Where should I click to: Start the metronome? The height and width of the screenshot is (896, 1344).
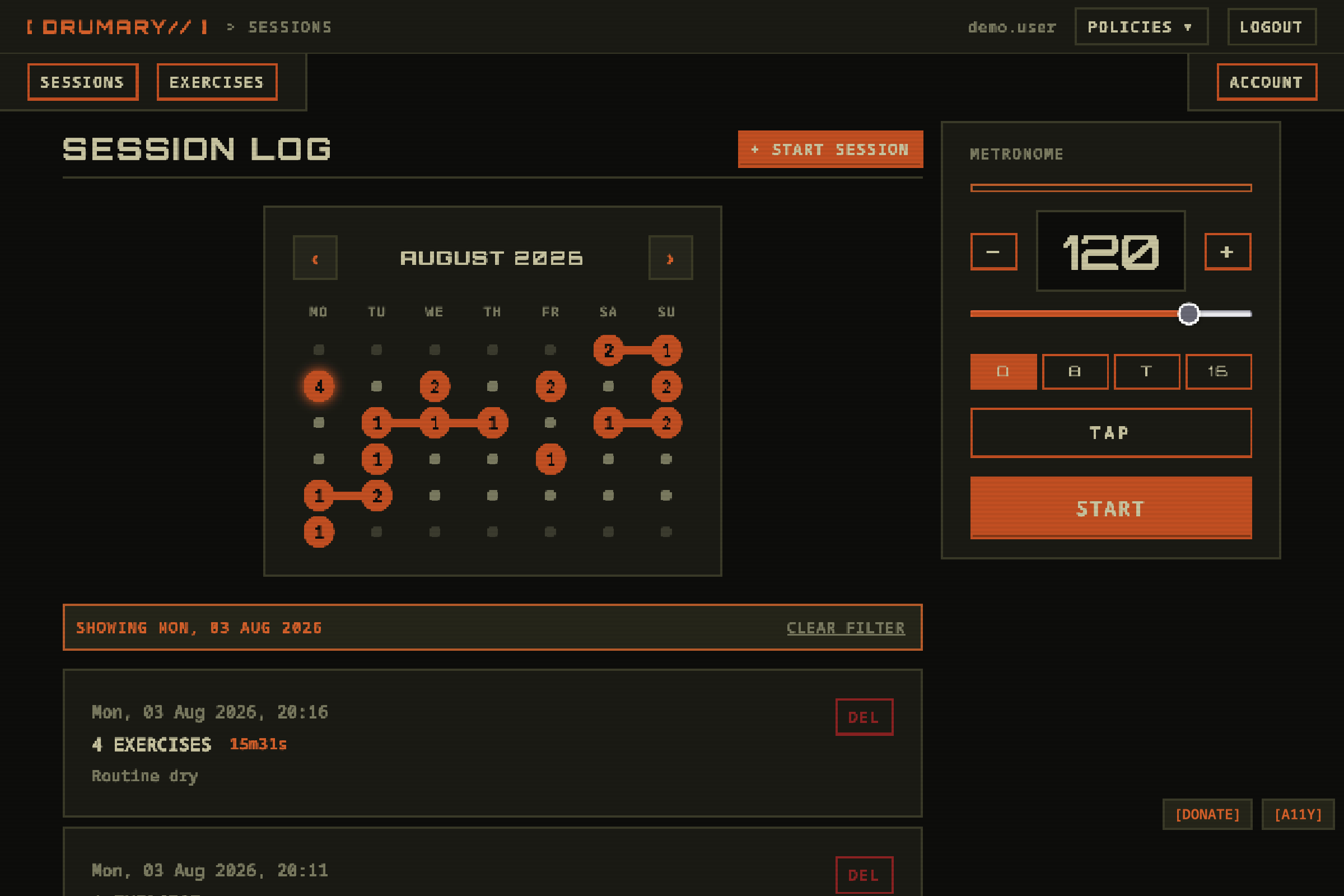[1110, 508]
